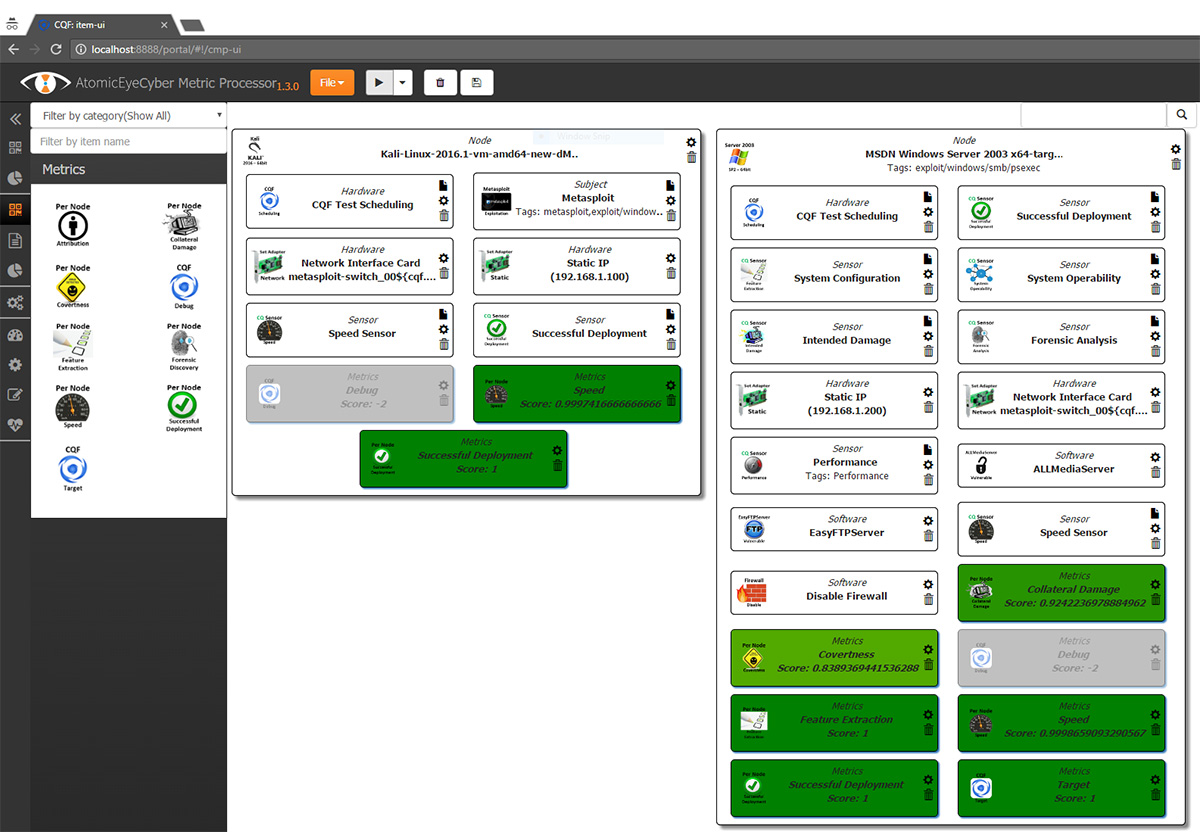Click the Filter by item name field
1200x832 pixels.
(x=128, y=142)
